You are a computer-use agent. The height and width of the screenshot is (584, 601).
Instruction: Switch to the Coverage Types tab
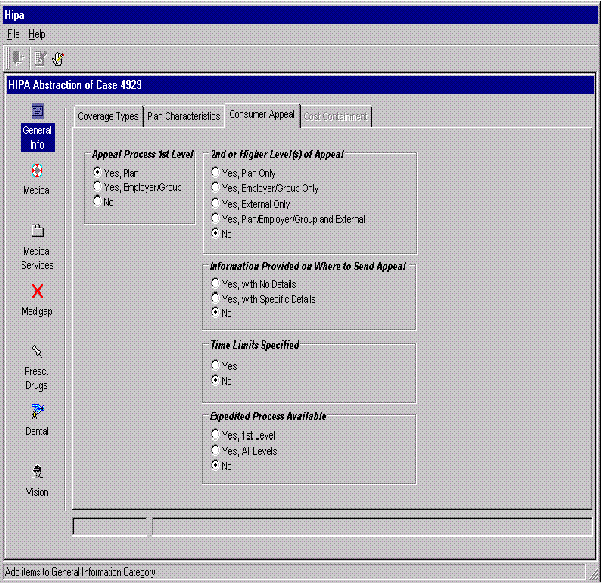108,116
